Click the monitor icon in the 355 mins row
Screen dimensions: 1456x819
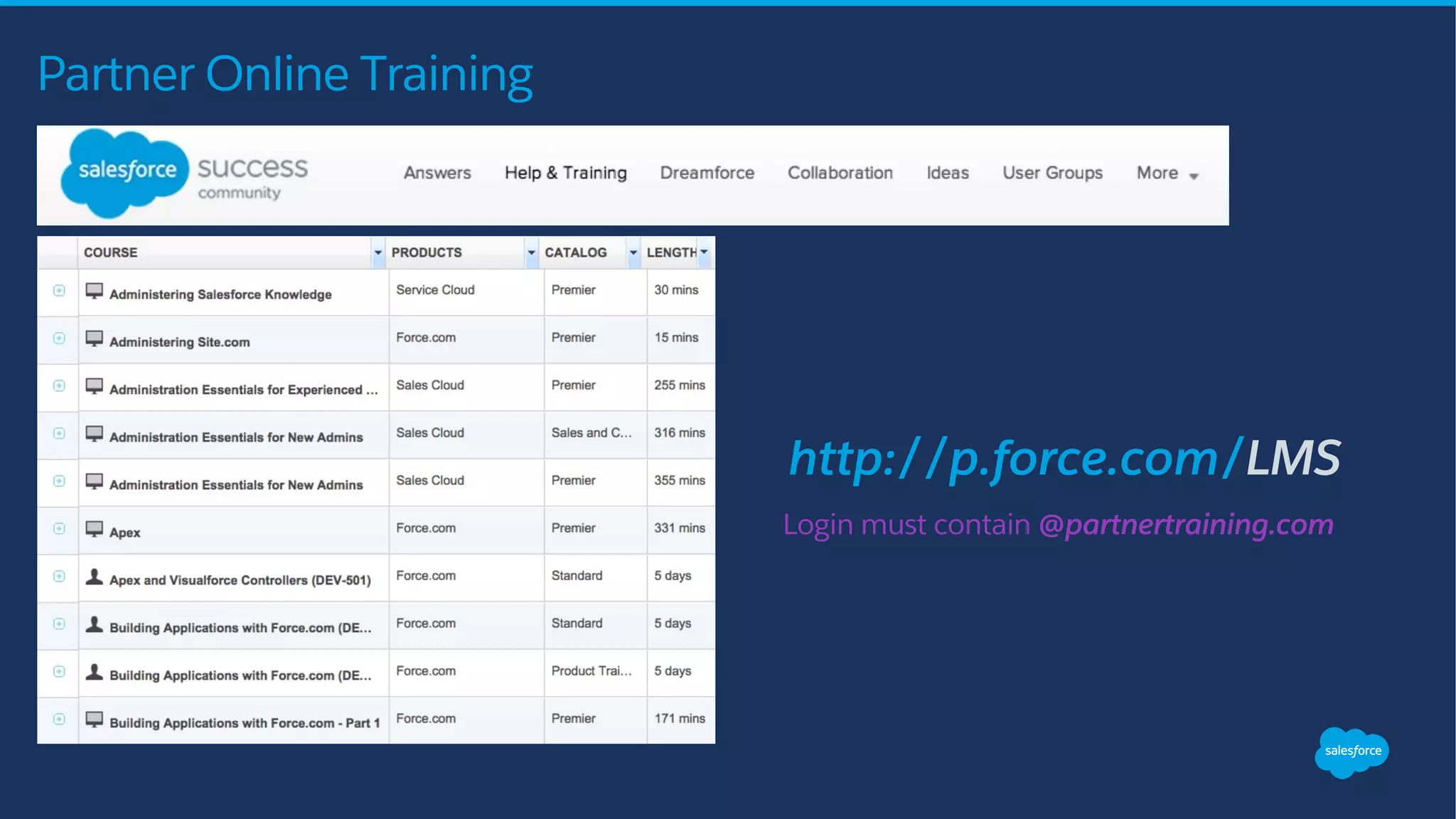click(95, 482)
